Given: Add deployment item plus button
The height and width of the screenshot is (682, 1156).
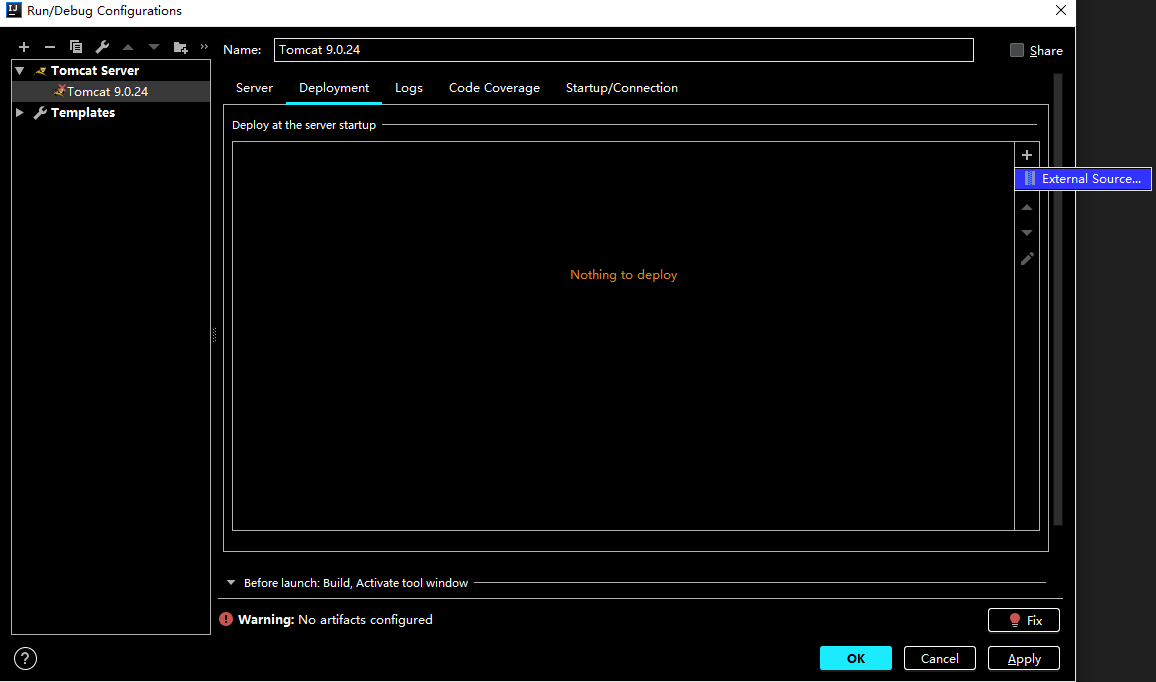Looking at the screenshot, I should tap(1027, 155).
